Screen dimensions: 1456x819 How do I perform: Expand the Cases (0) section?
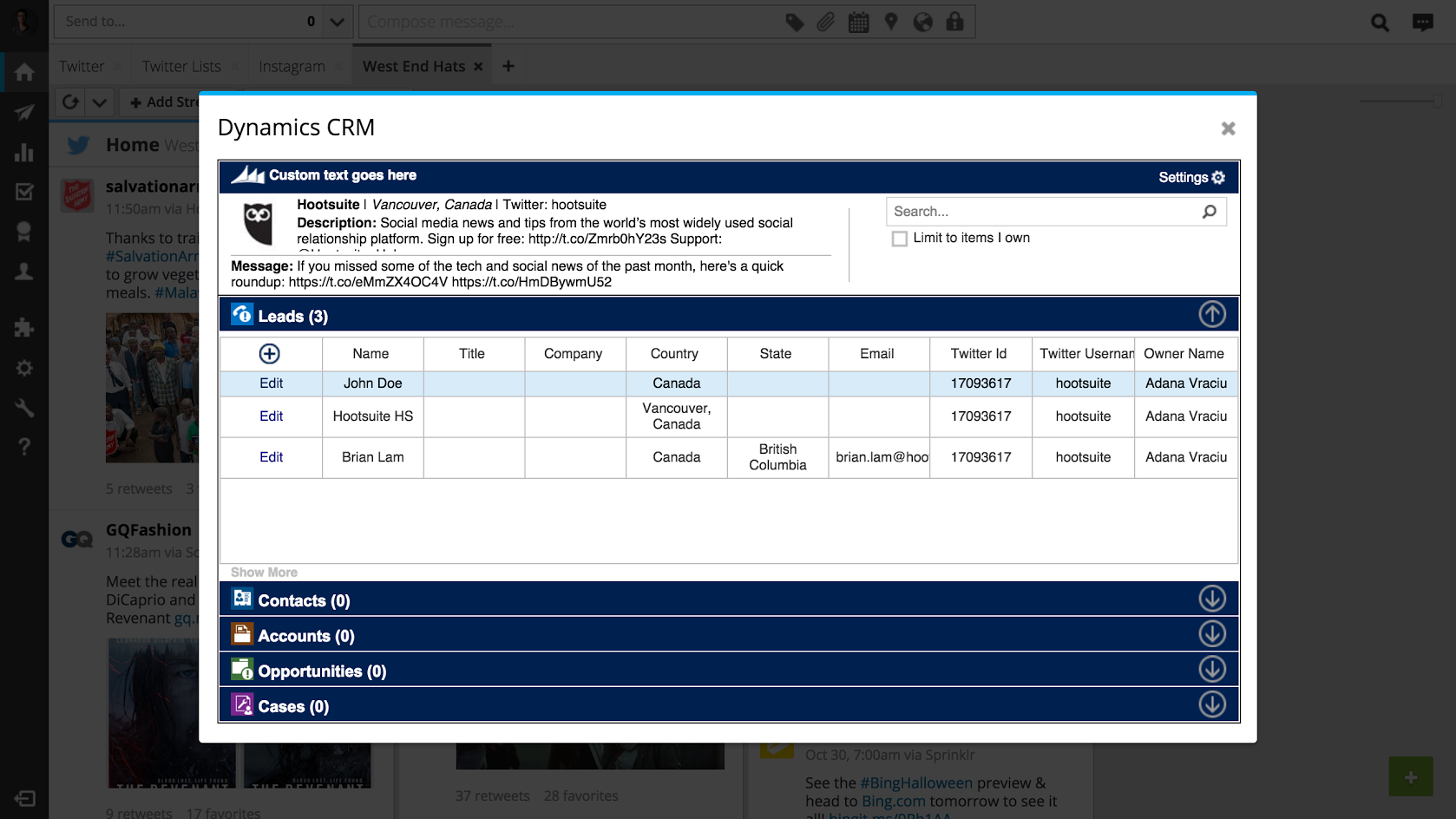pos(1212,704)
